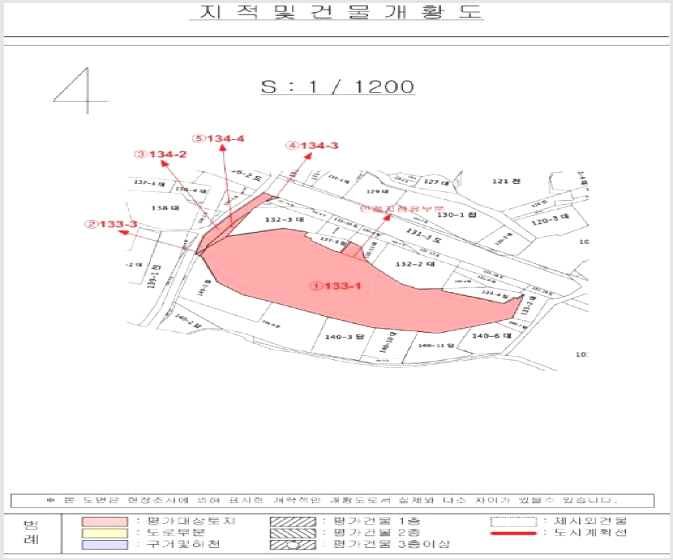The width and height of the screenshot is (673, 560).
Task: Select the ③134-2 red label
Action: [x=161, y=154]
